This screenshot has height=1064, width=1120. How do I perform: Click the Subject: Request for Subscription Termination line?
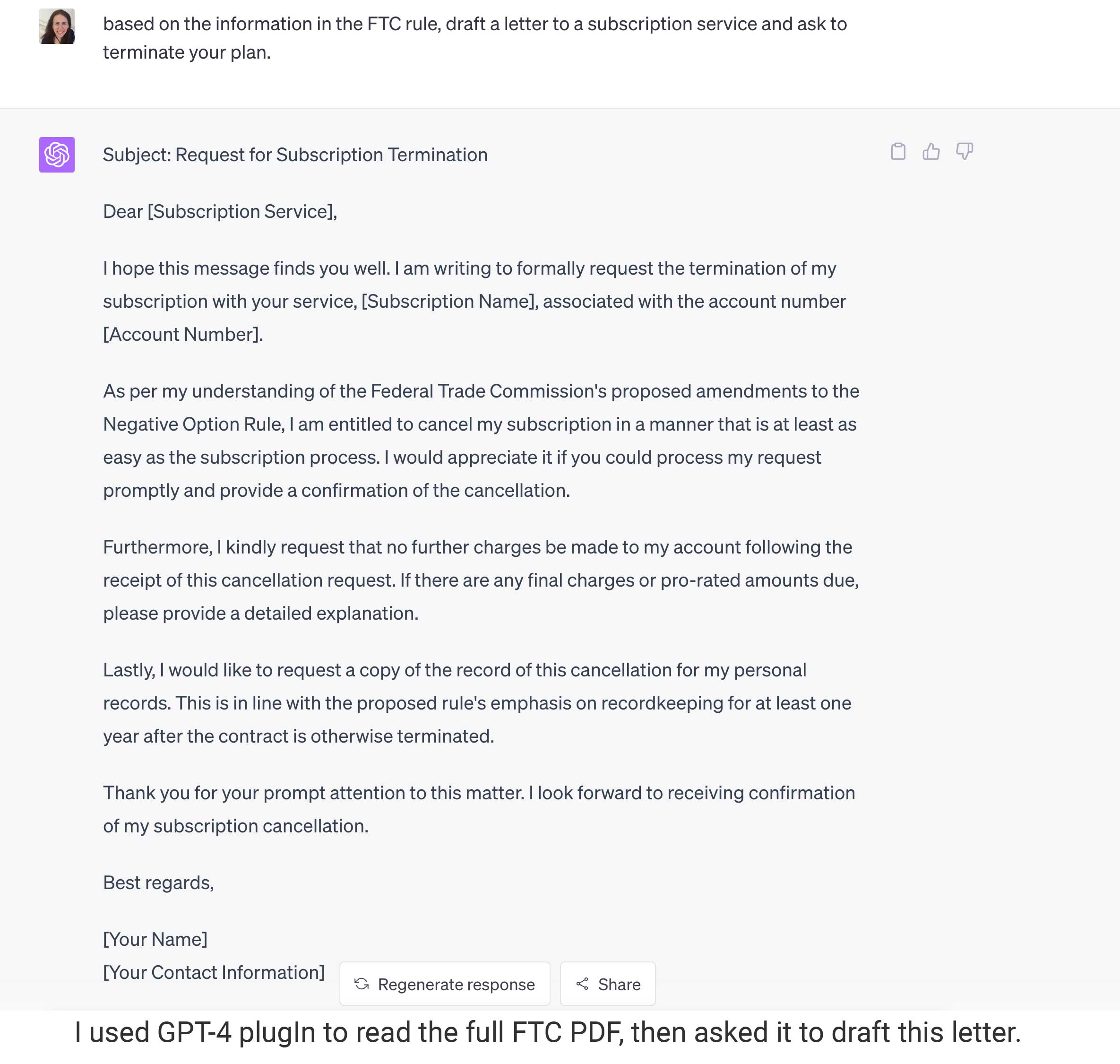click(x=295, y=155)
